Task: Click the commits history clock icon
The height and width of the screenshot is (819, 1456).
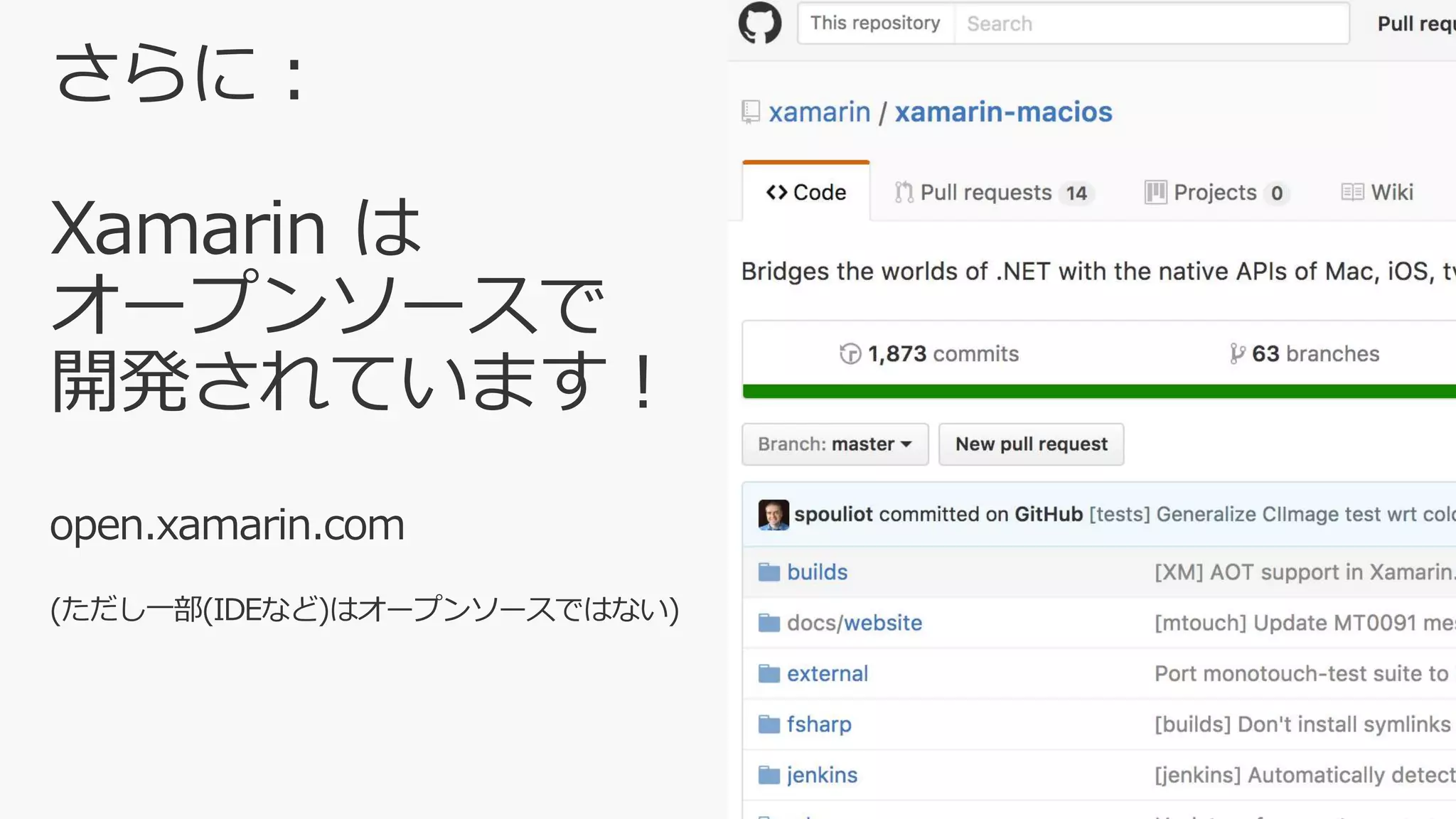Action: click(850, 353)
